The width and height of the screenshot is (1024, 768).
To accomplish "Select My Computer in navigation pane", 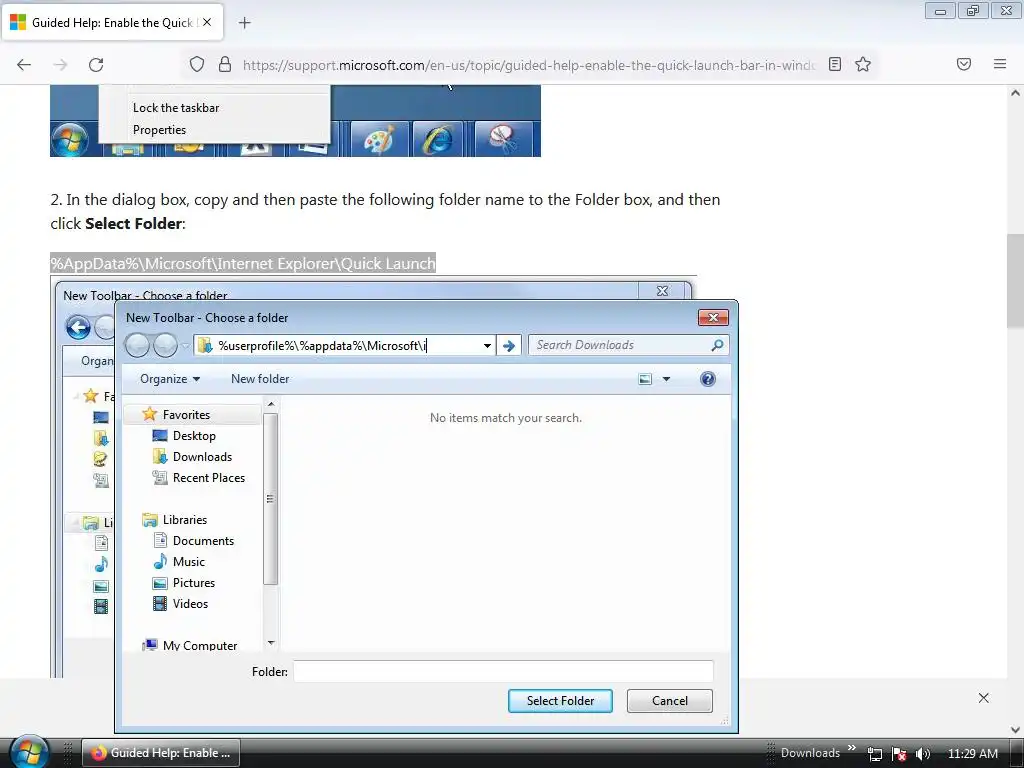I will [200, 645].
